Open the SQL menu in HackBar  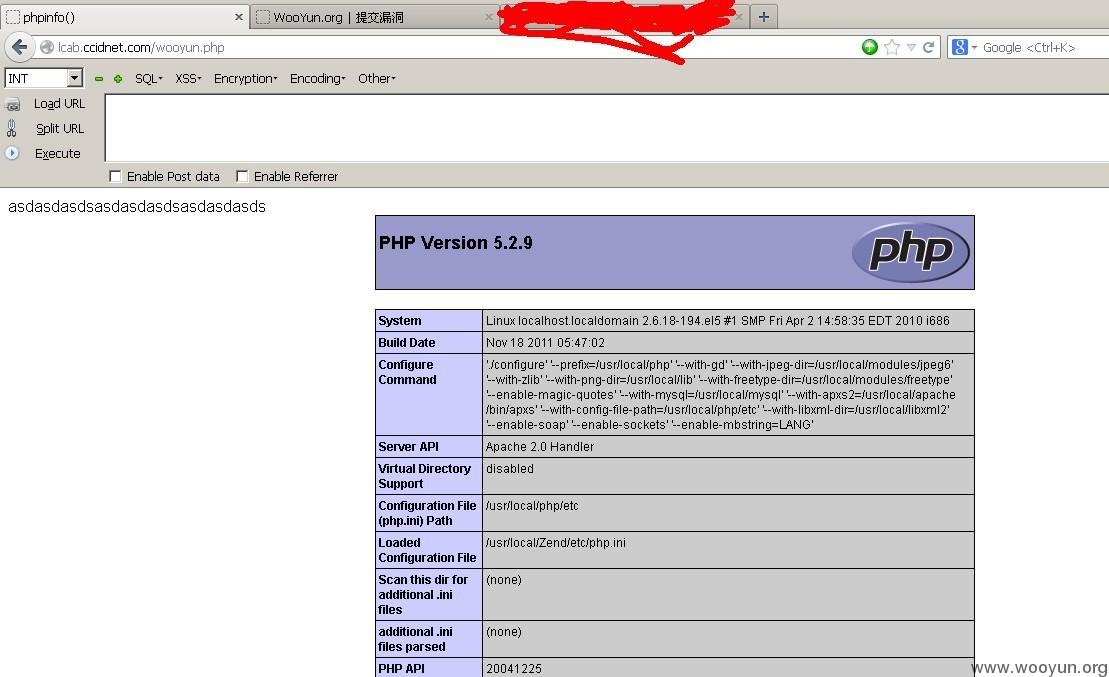click(x=149, y=79)
